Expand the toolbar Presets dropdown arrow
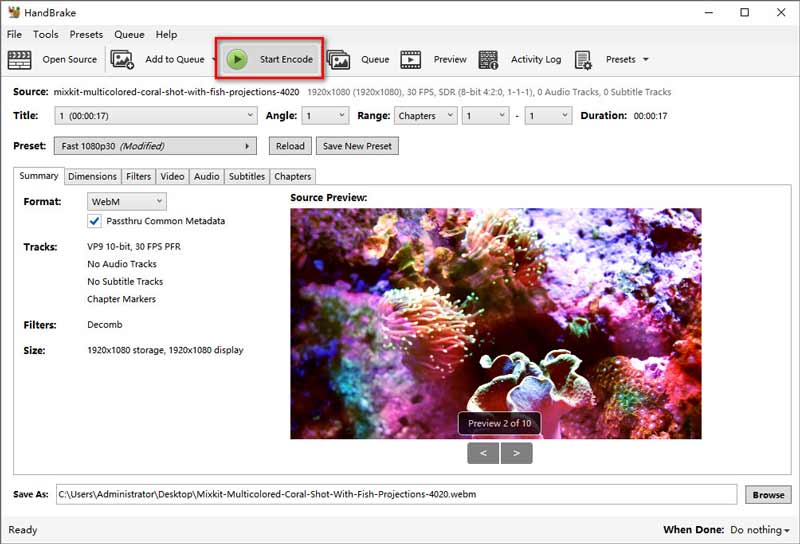 pos(646,60)
